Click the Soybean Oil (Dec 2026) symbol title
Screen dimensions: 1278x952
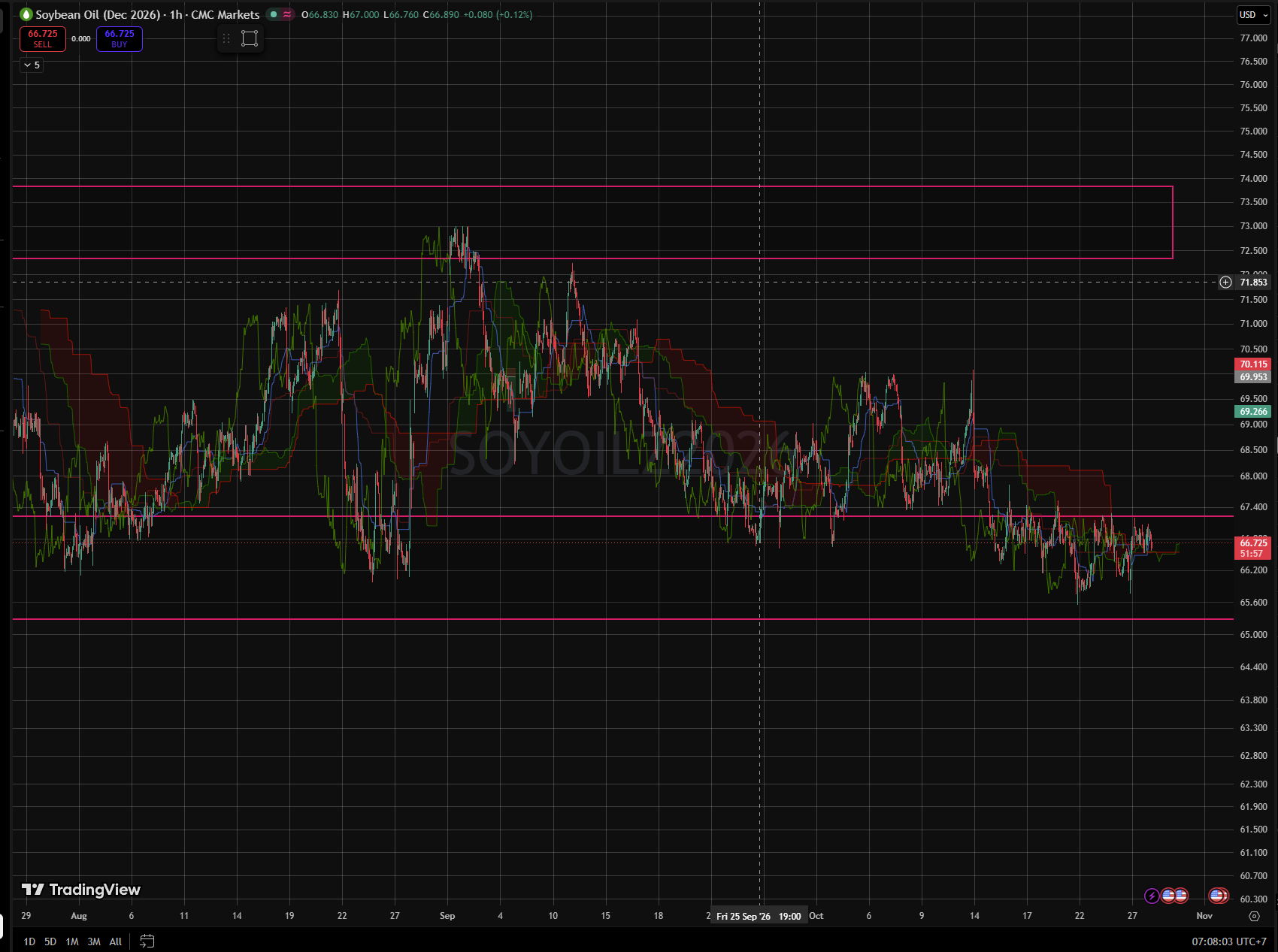[x=98, y=14]
